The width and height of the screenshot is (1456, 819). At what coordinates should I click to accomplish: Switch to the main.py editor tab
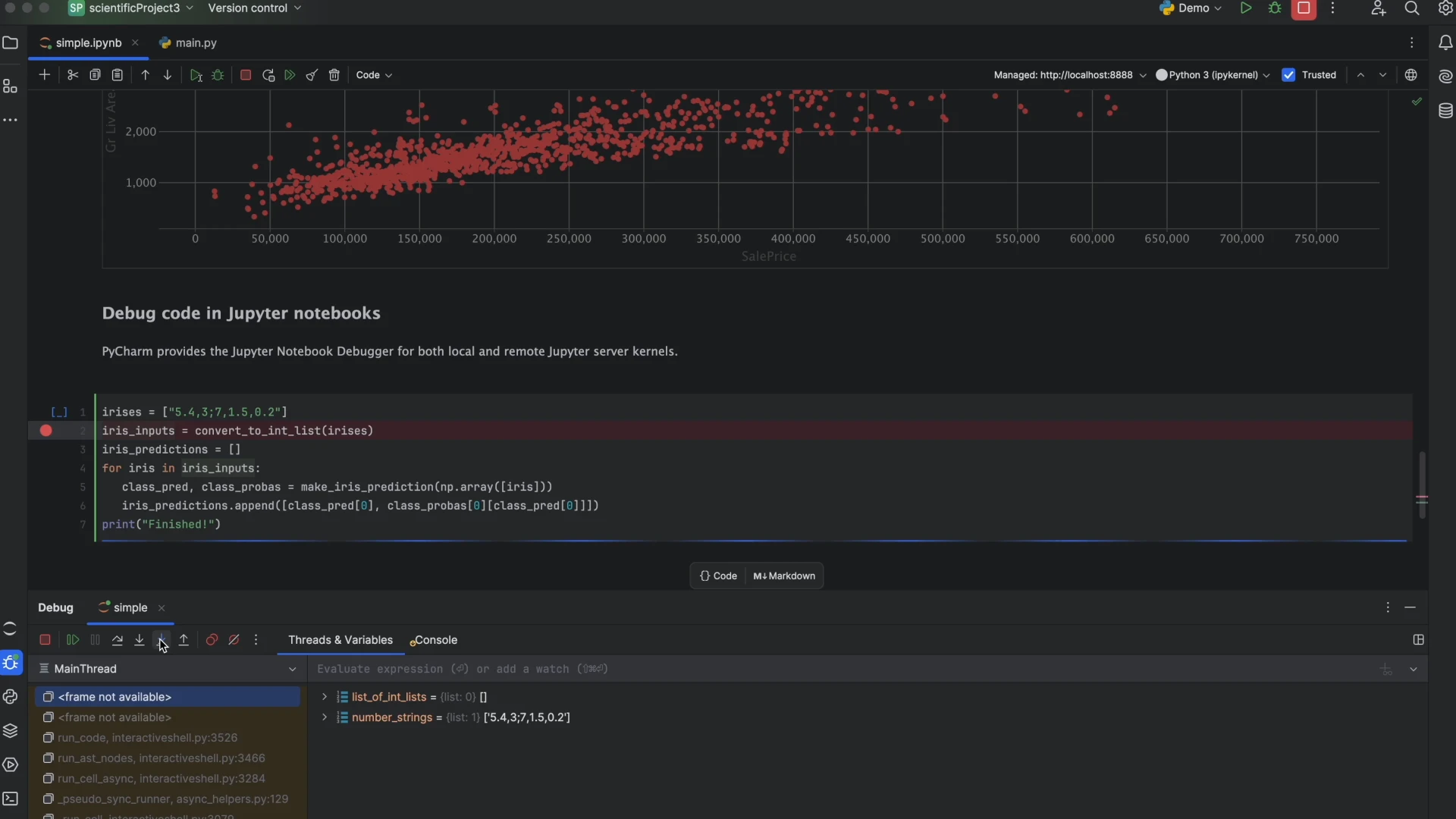(188, 43)
